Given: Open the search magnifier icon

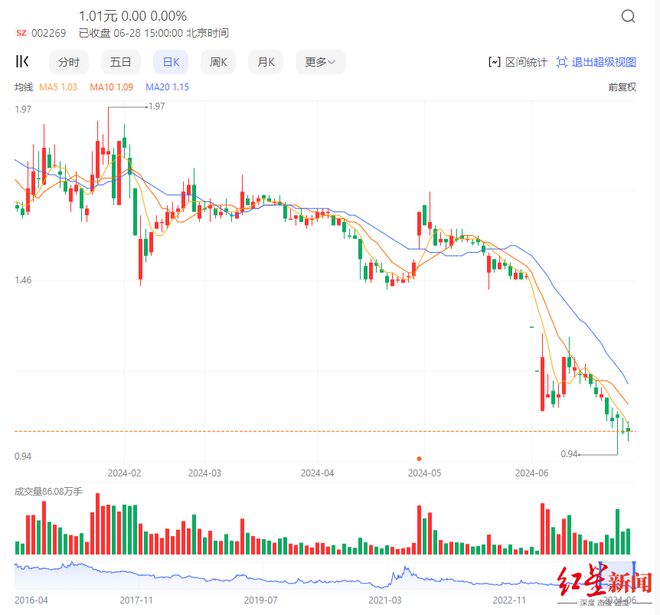Looking at the screenshot, I should click(628, 17).
